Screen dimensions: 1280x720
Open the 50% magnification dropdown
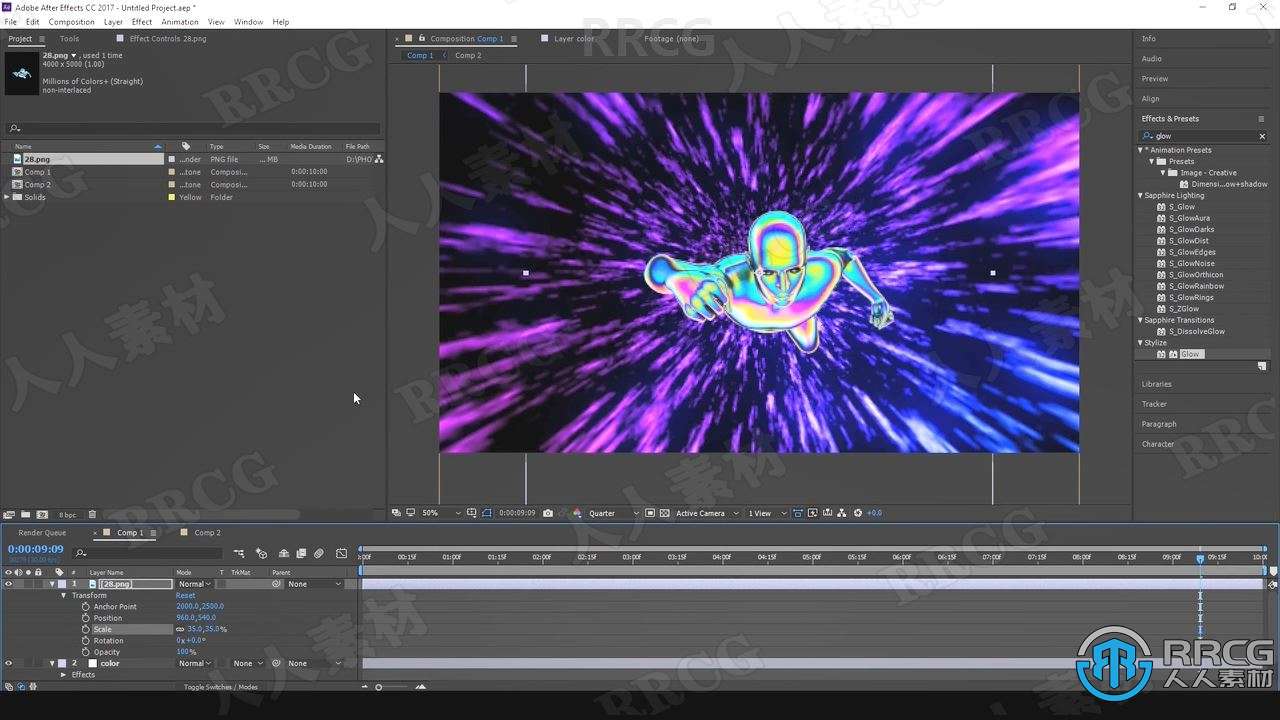pyautogui.click(x=442, y=513)
